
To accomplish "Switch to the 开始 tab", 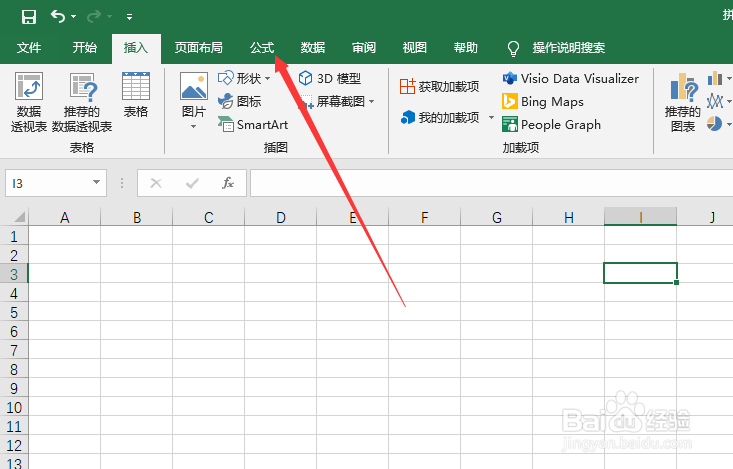I will (x=85, y=47).
